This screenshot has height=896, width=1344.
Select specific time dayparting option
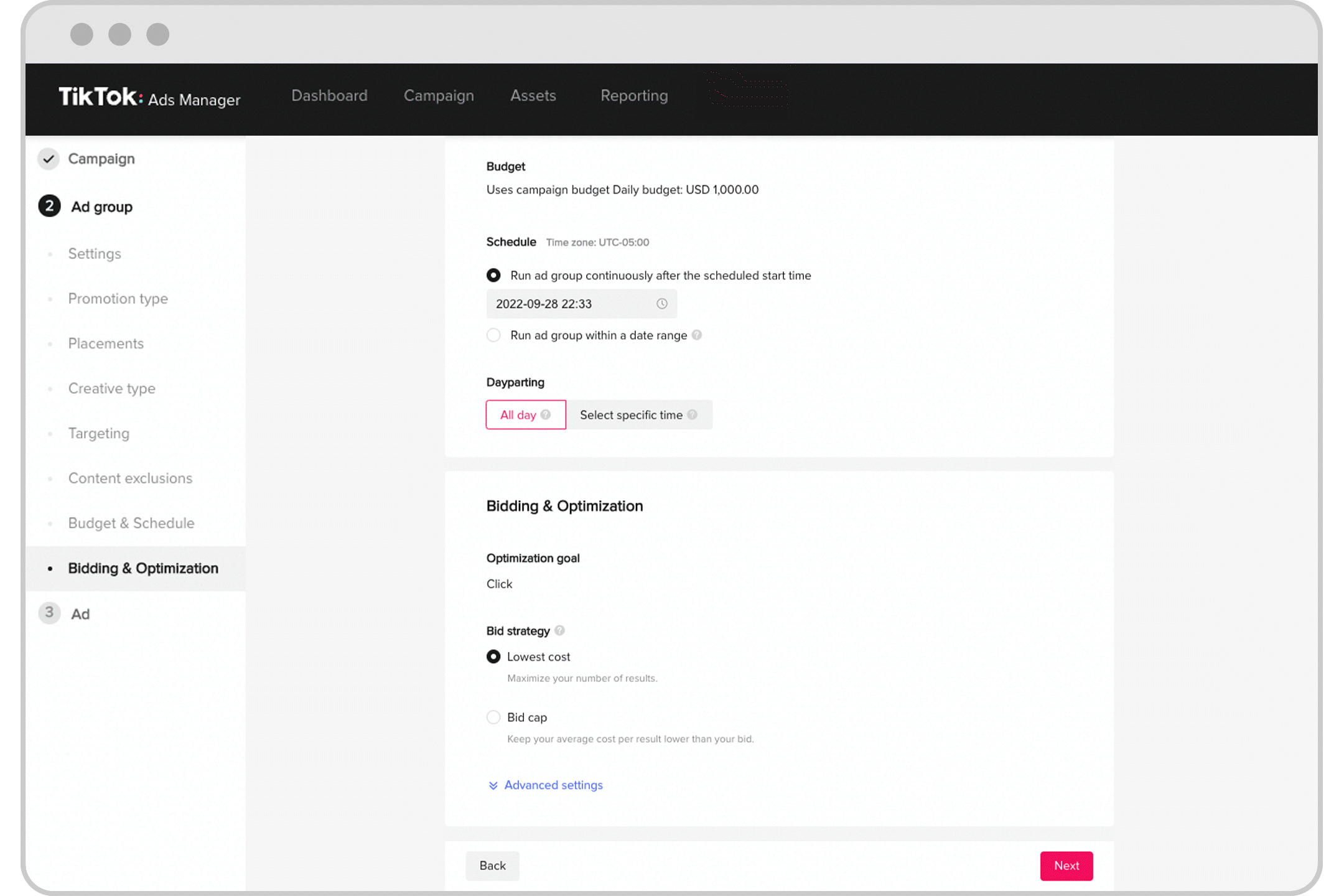pyautogui.click(x=638, y=414)
